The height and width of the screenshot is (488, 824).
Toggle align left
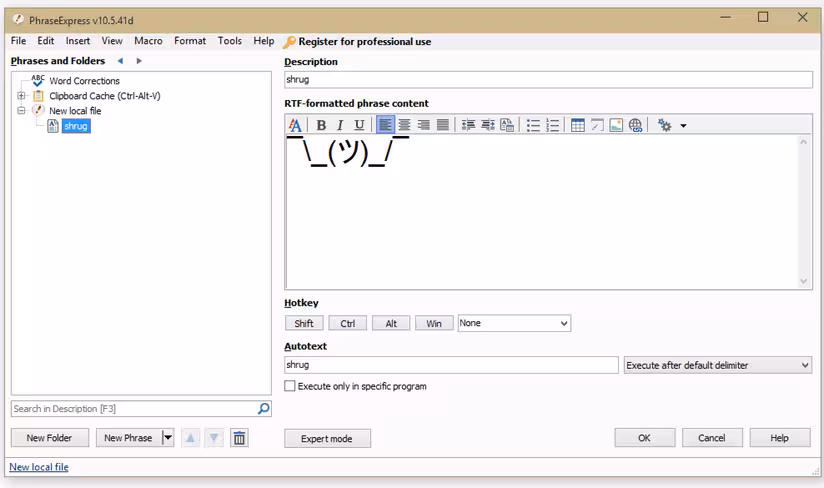[x=385, y=125]
